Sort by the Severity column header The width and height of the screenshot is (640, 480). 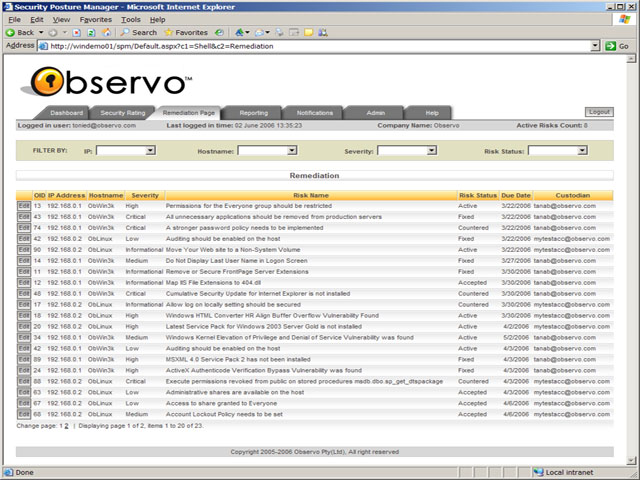[145, 196]
